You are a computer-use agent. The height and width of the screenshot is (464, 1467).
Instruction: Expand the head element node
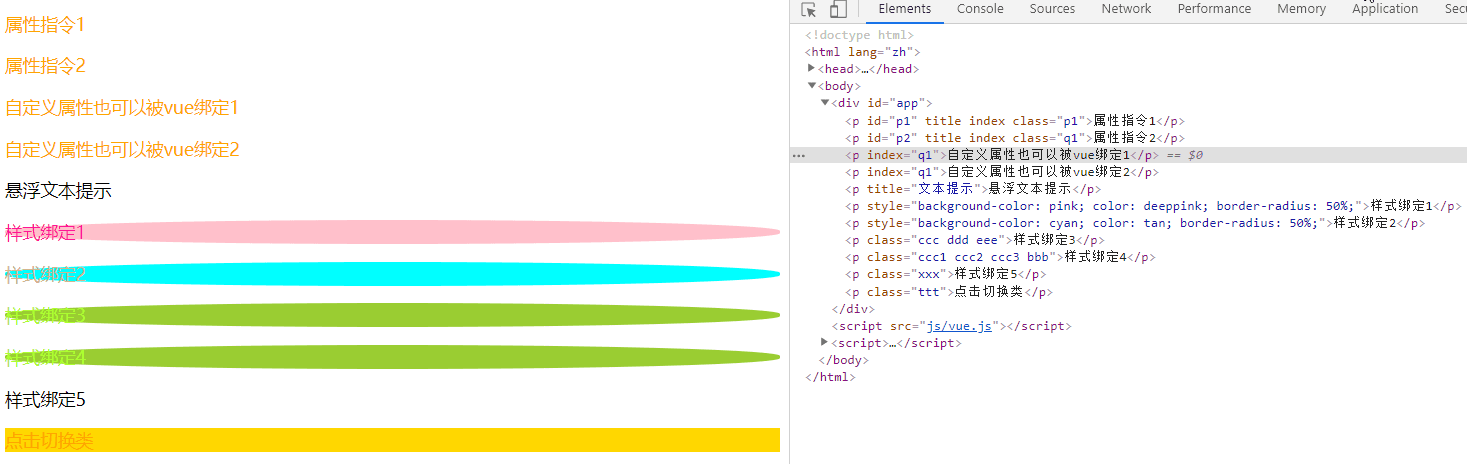click(x=812, y=69)
